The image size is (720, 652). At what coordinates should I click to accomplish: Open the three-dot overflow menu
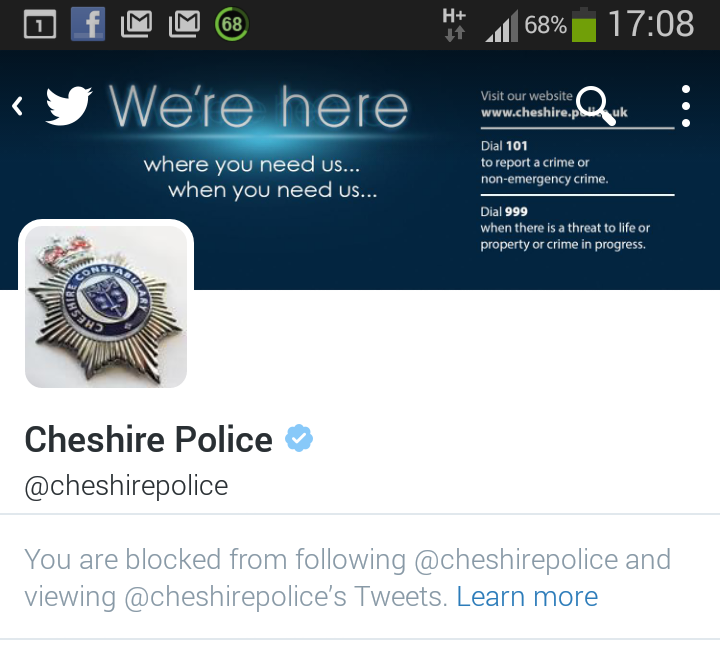[686, 106]
